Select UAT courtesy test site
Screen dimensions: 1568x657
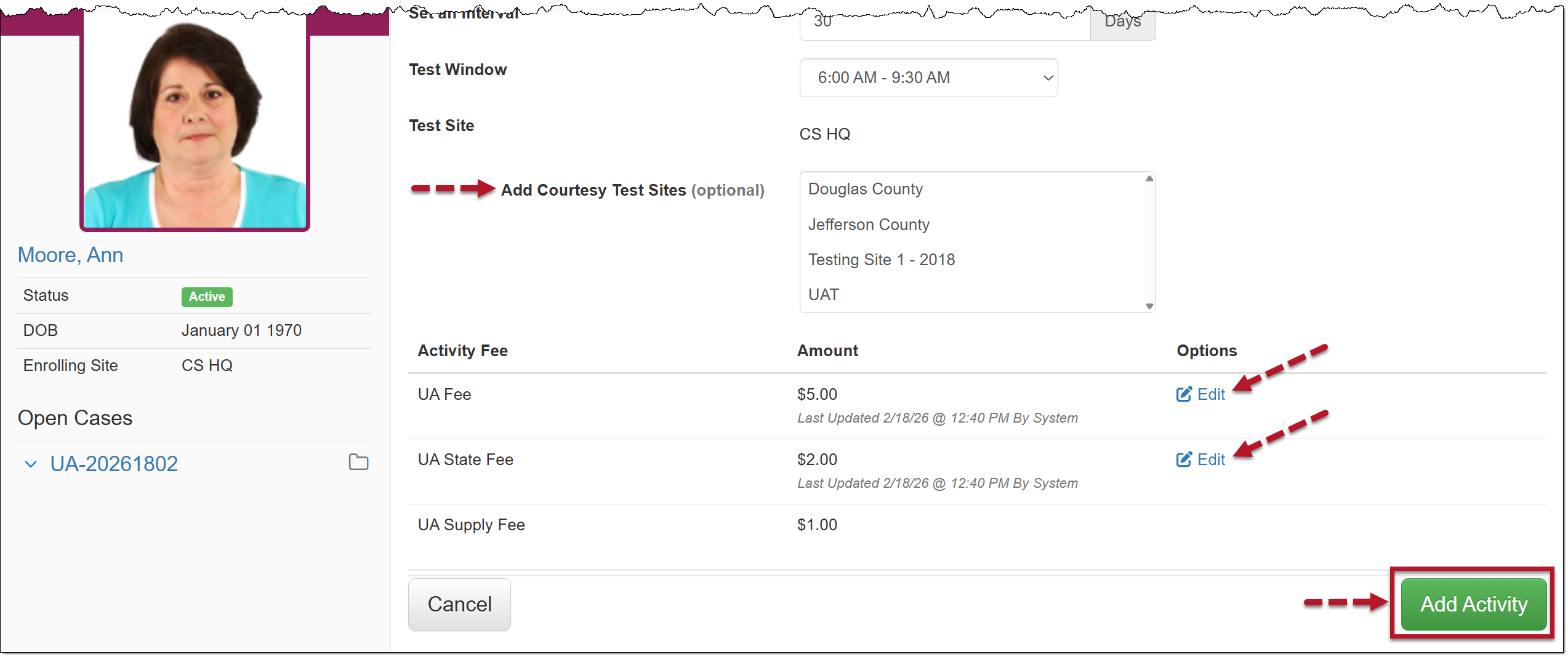point(823,295)
